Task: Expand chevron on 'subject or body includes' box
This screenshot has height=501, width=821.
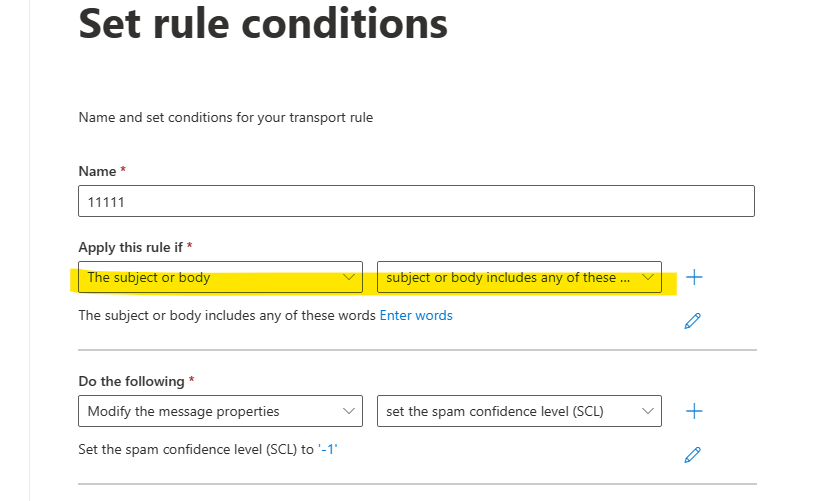Action: click(x=648, y=277)
